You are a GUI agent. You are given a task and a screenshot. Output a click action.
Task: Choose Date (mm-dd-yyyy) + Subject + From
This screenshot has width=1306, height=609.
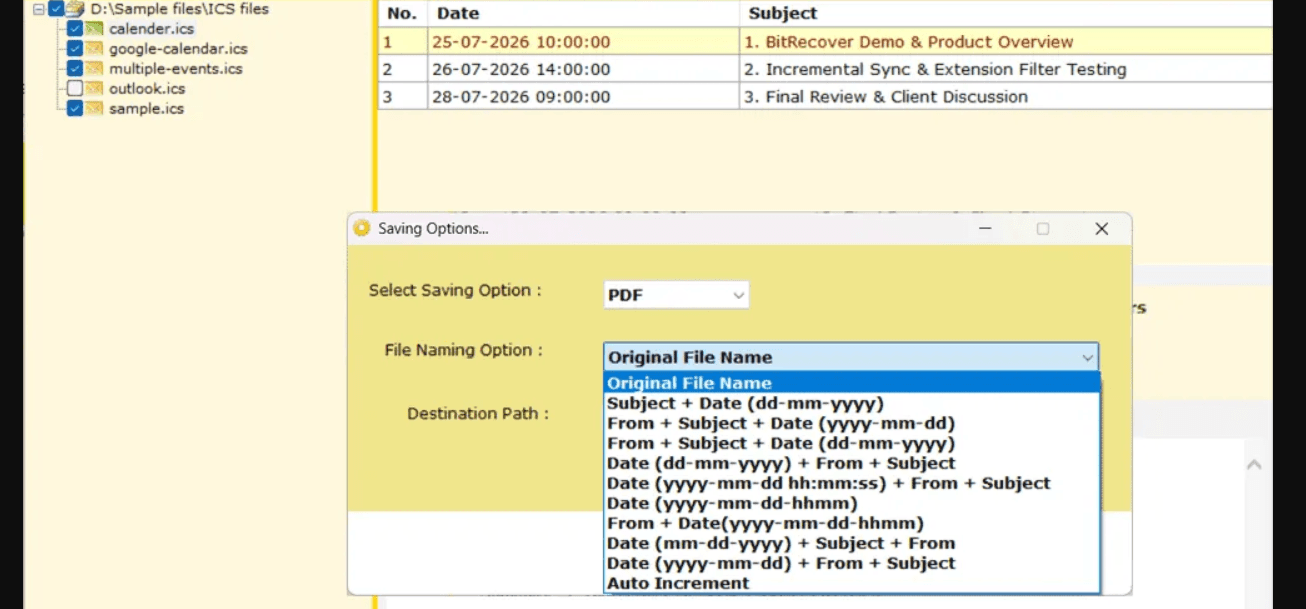pyautogui.click(x=852, y=543)
